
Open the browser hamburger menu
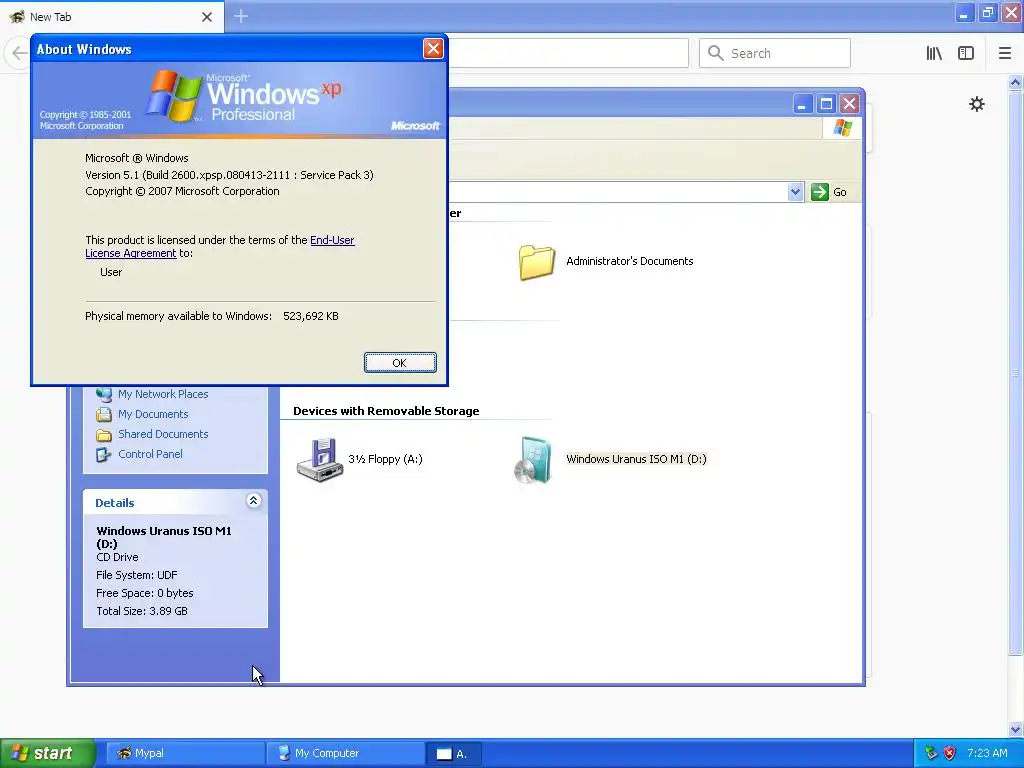[1004, 53]
